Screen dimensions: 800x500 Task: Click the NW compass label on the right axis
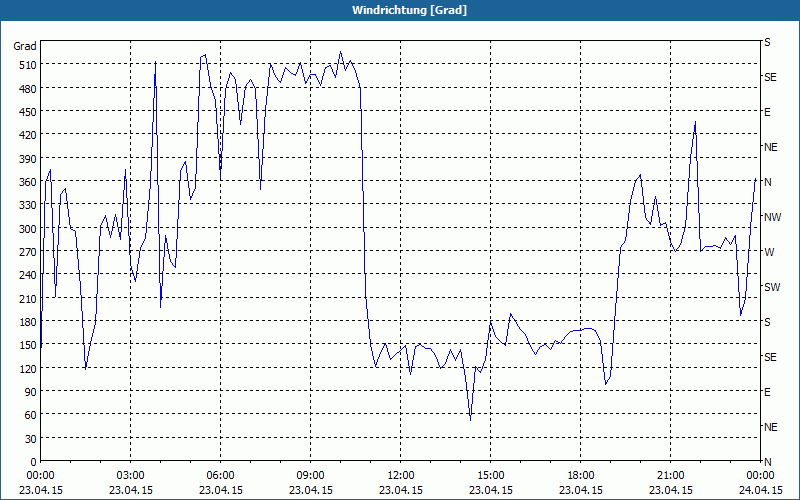click(772, 217)
